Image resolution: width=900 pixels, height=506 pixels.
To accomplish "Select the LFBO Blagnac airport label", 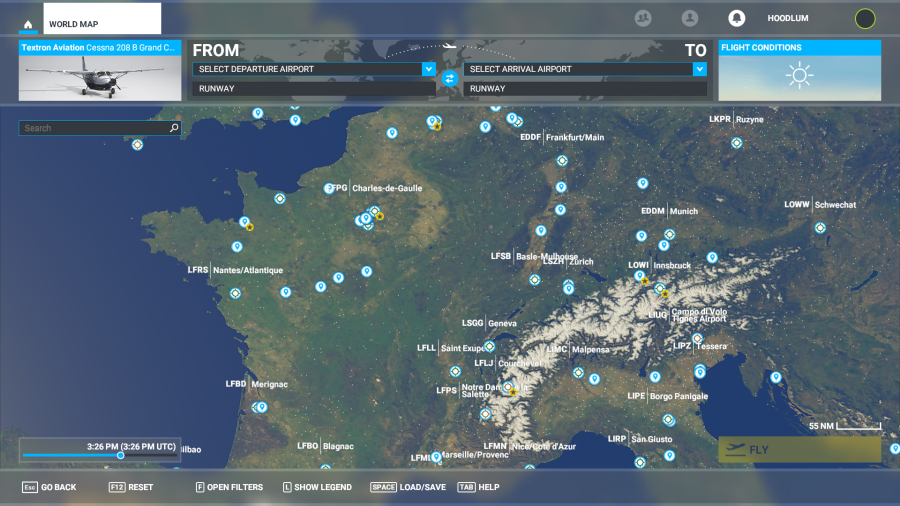I will [325, 446].
